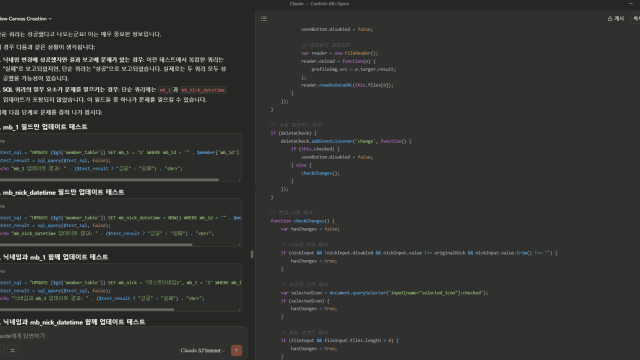The width and height of the screenshot is (640, 360).
Task: Click the mb_1 code block horizontal scrollbar
Action: pos(109,180)
